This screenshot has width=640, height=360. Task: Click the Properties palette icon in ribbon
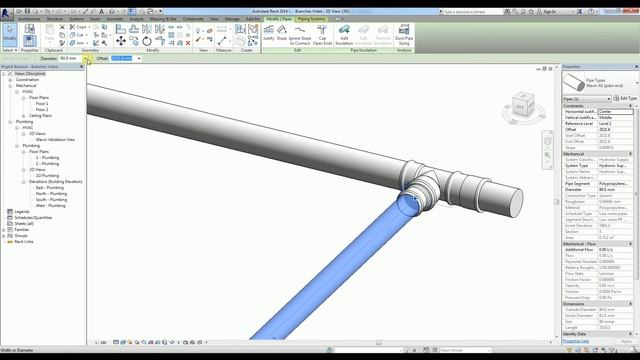29,41
